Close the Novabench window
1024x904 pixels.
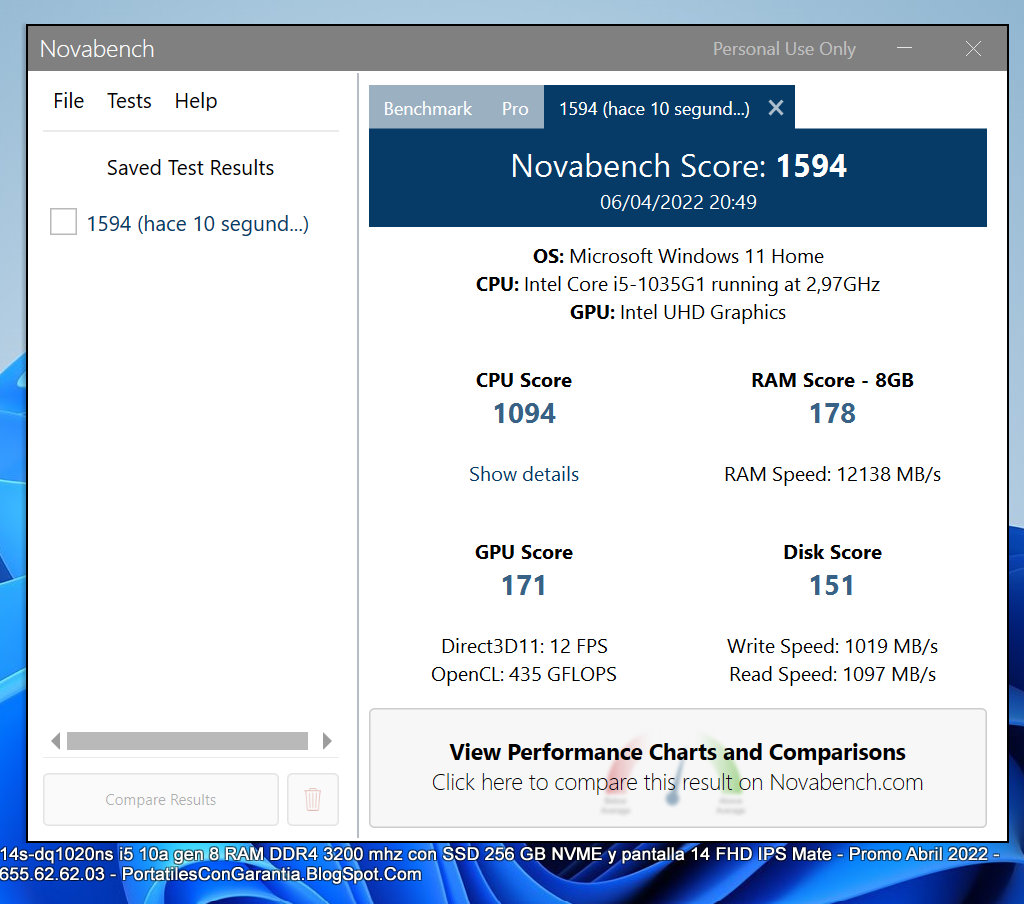pyautogui.click(x=973, y=48)
